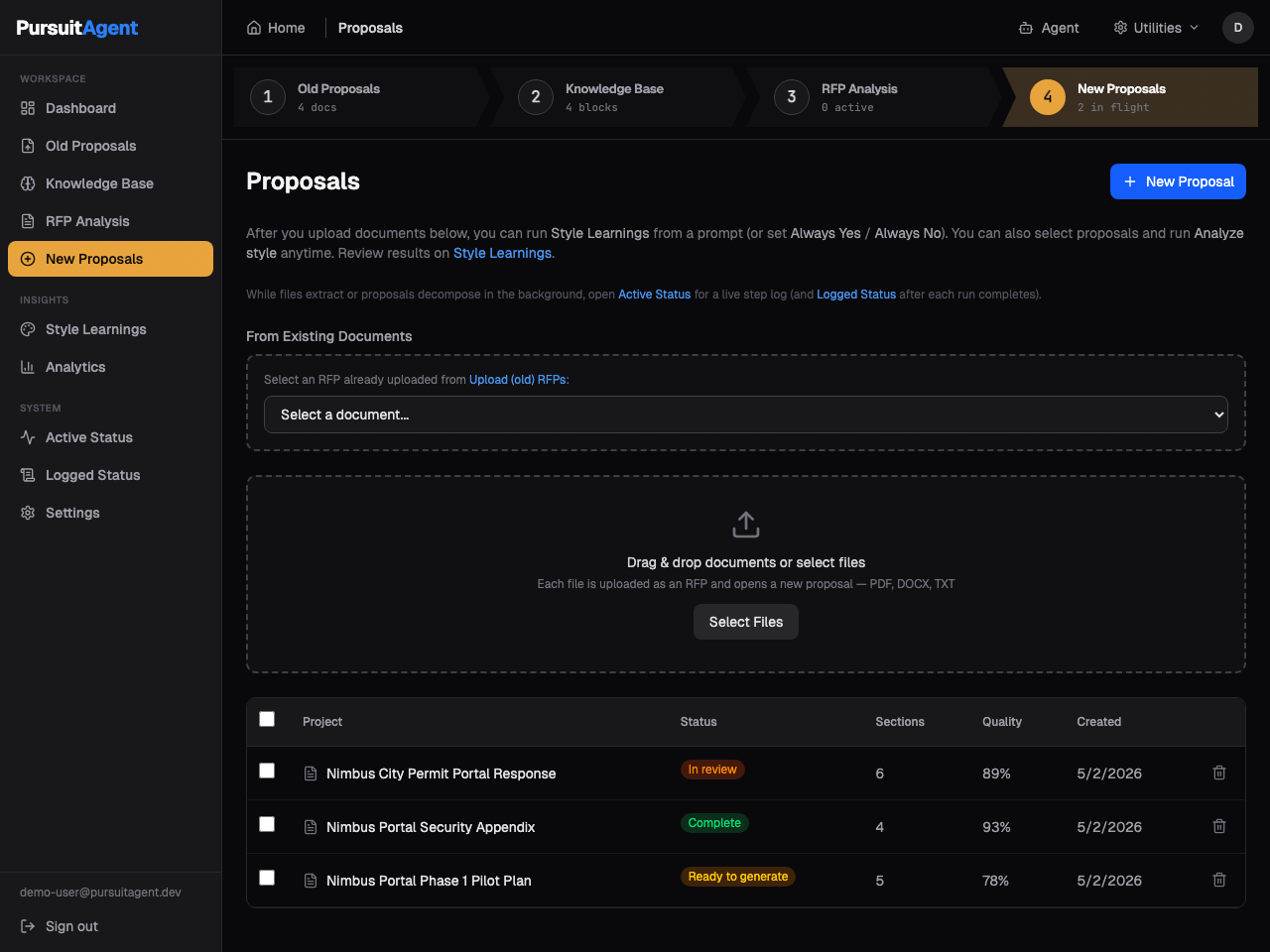Screen dimensions: 1270x952
Task: Click the Ready to generate status badge
Action: (x=738, y=877)
